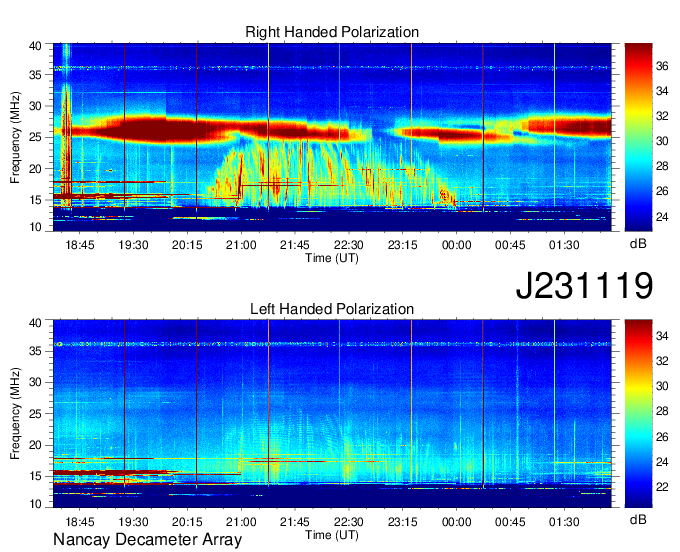
Task: Click the 22:30 time tick on Left Handed plot
Action: 349,522
